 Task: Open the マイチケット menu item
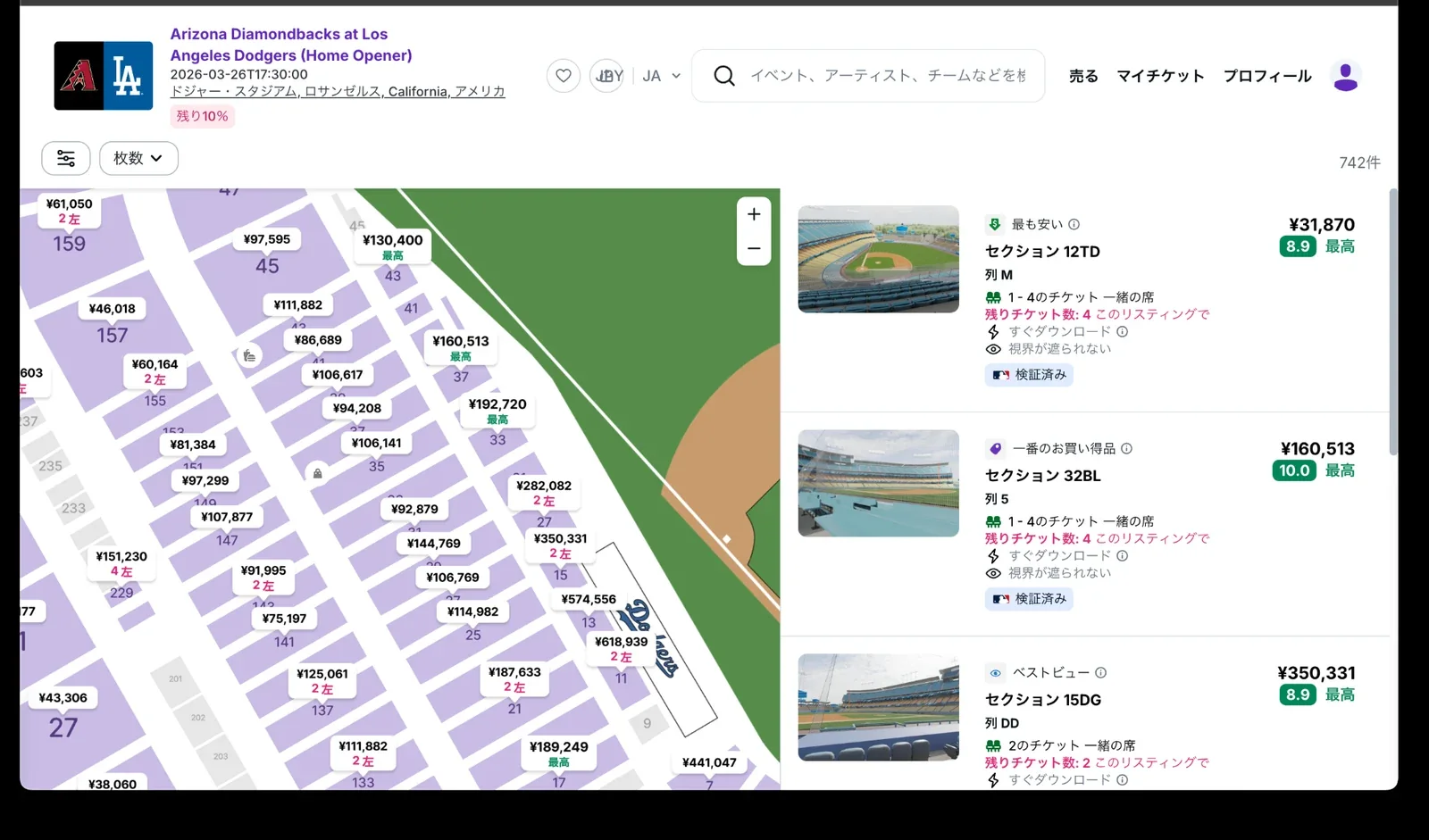1160,76
